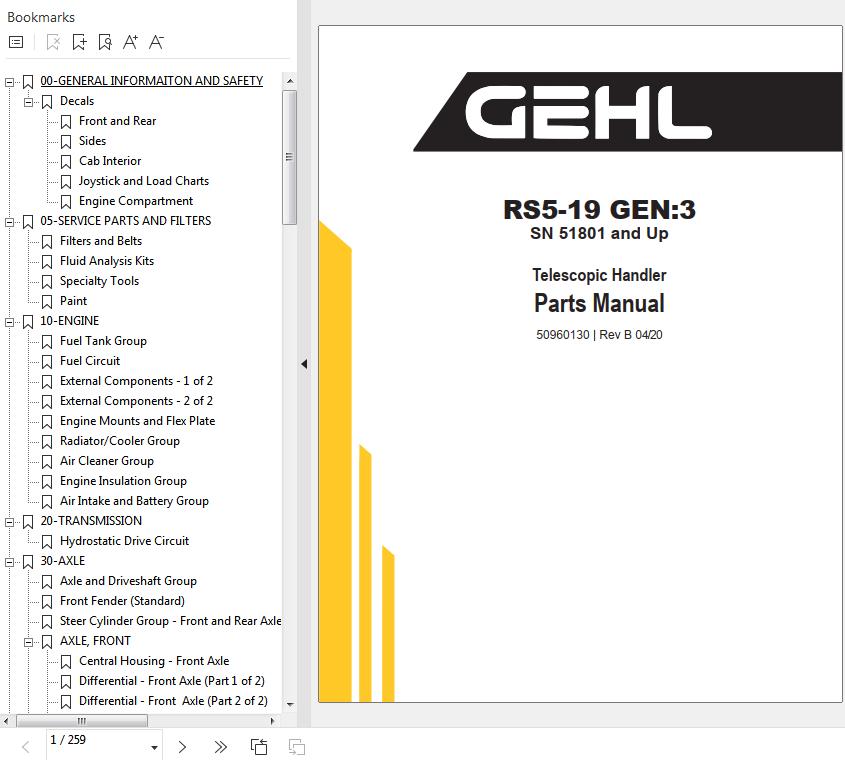This screenshot has height=760, width=845.
Task: Click the bookmarks scroll up arrow
Action: coord(290,81)
